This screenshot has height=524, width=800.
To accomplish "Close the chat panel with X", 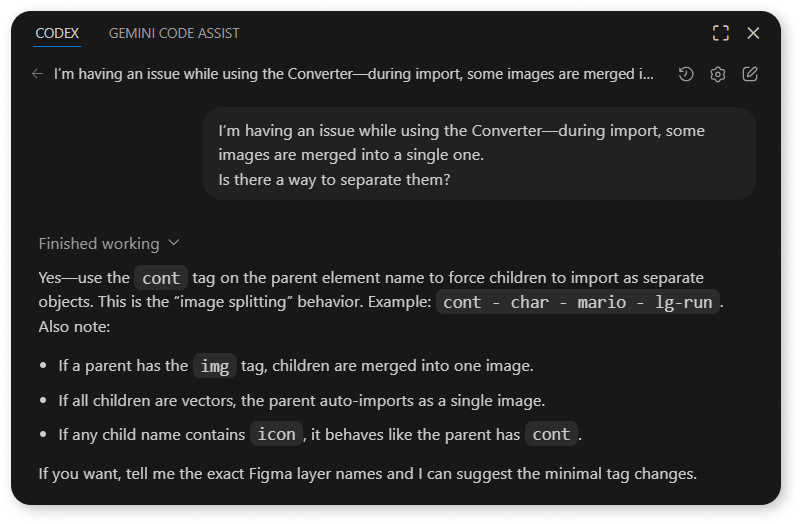I will 753,33.
